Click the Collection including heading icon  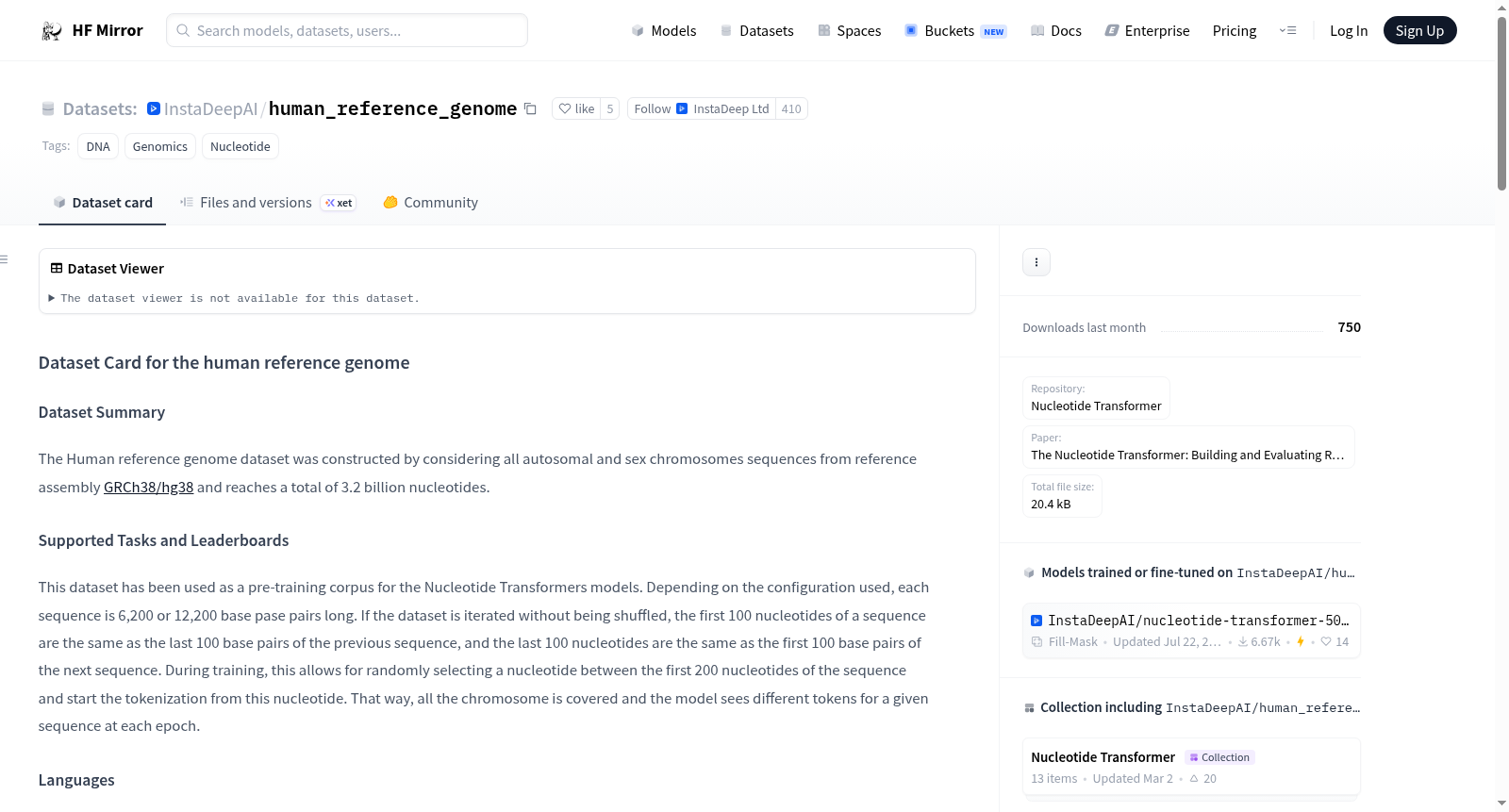(x=1029, y=708)
